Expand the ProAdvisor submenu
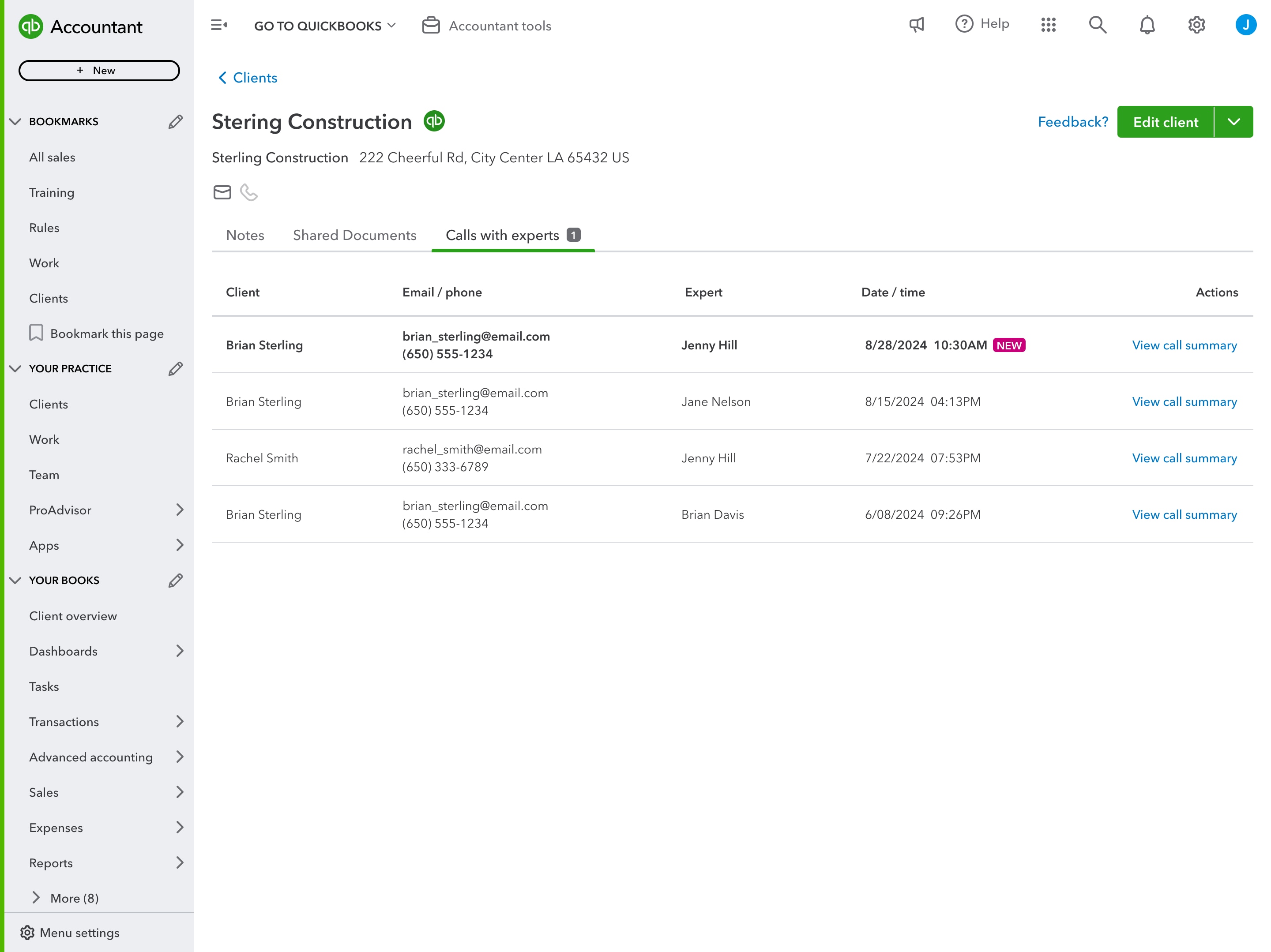Viewport: 1271px width, 952px height. tap(180, 510)
